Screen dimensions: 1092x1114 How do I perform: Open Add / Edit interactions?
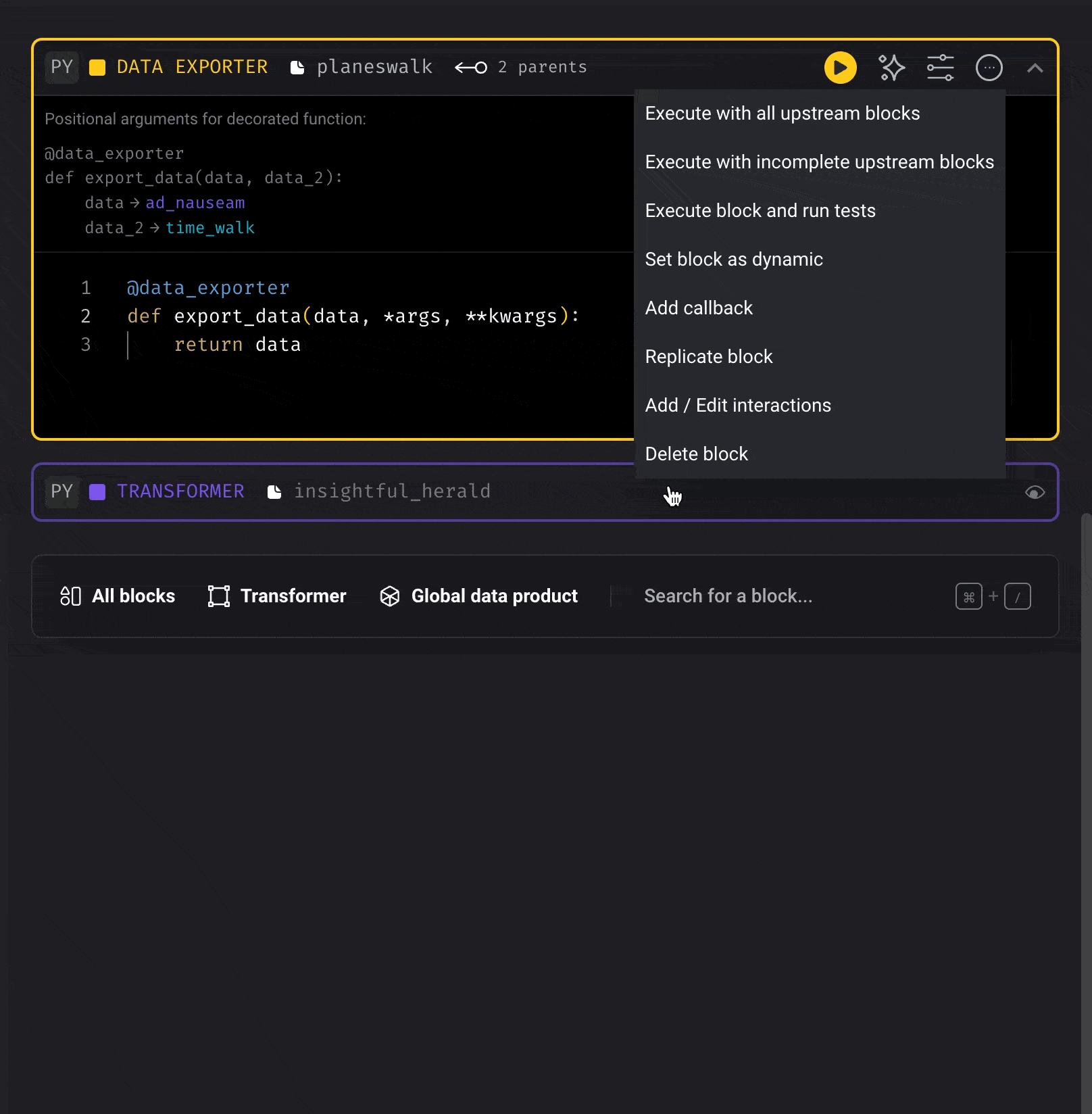(820, 406)
